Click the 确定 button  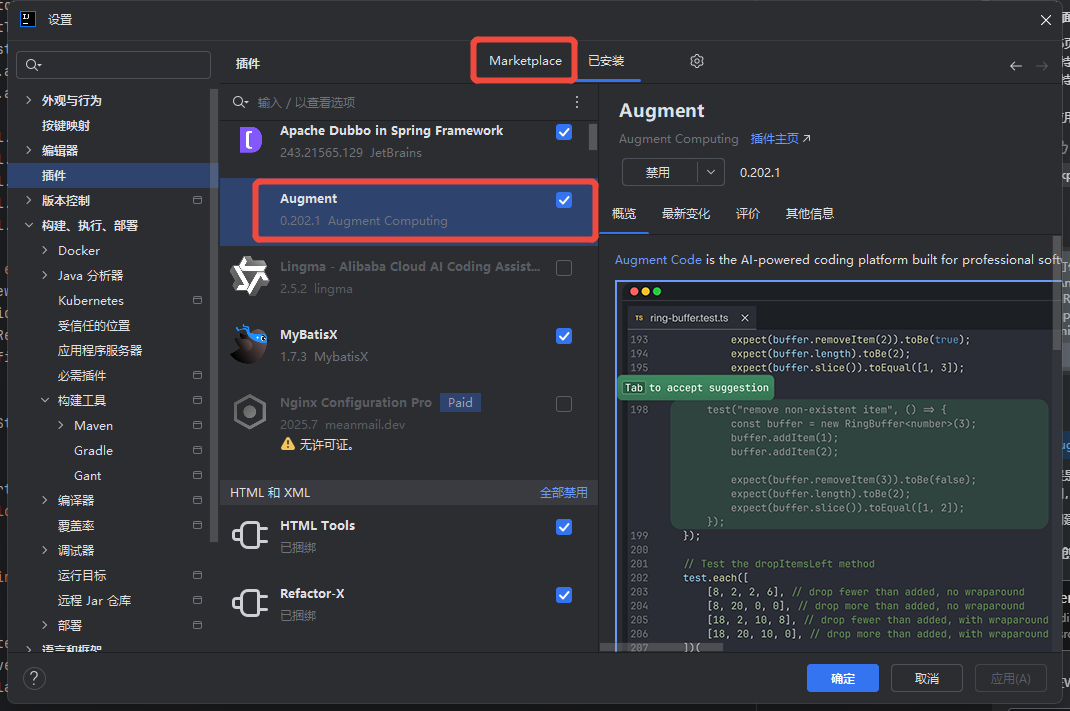pyautogui.click(x=843, y=678)
